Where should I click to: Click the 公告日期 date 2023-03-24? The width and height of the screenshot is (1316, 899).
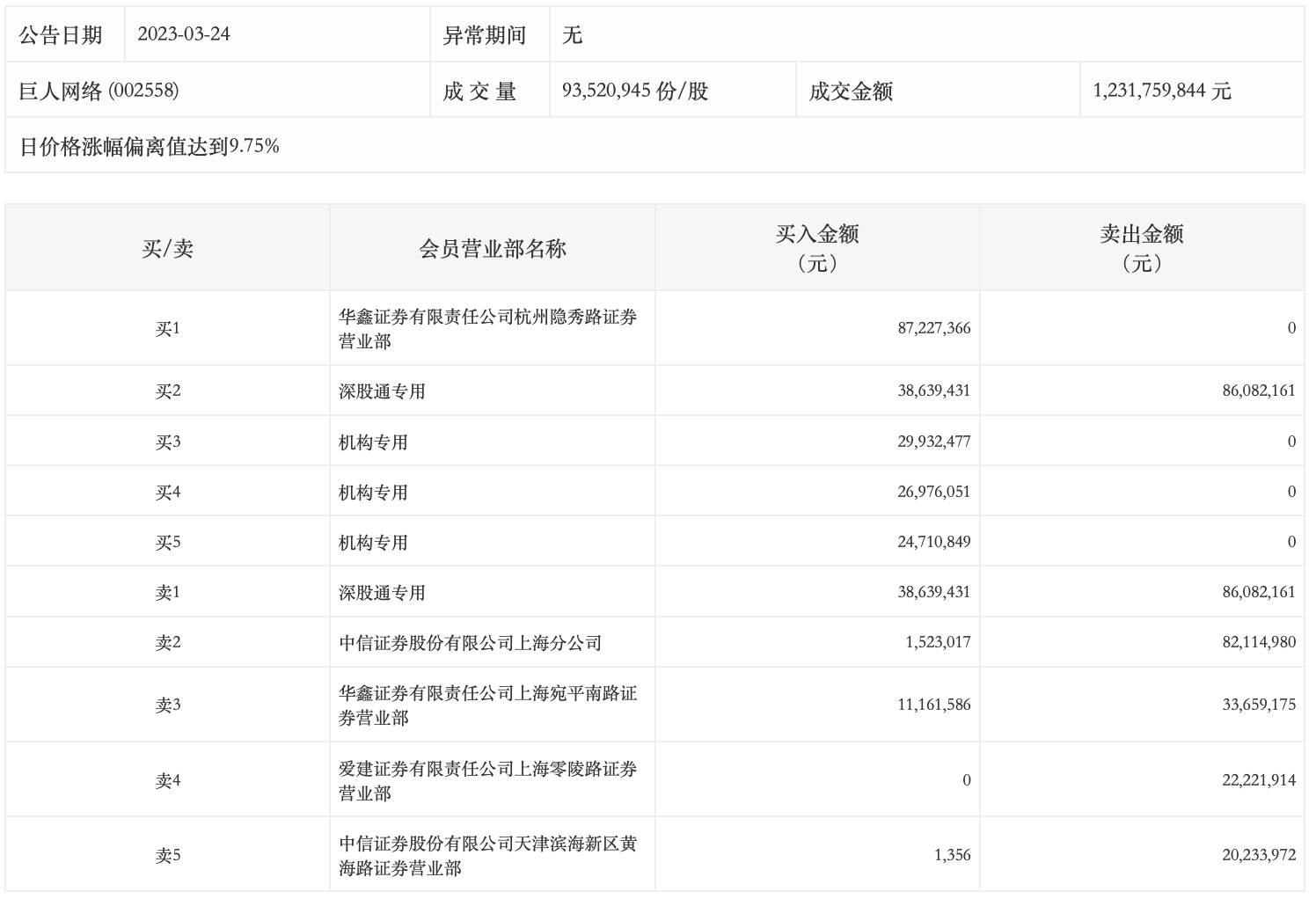(x=184, y=34)
